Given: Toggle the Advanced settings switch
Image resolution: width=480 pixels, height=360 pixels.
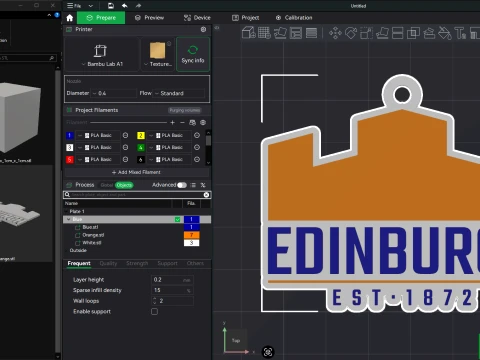Looking at the screenshot, I should pos(182,185).
